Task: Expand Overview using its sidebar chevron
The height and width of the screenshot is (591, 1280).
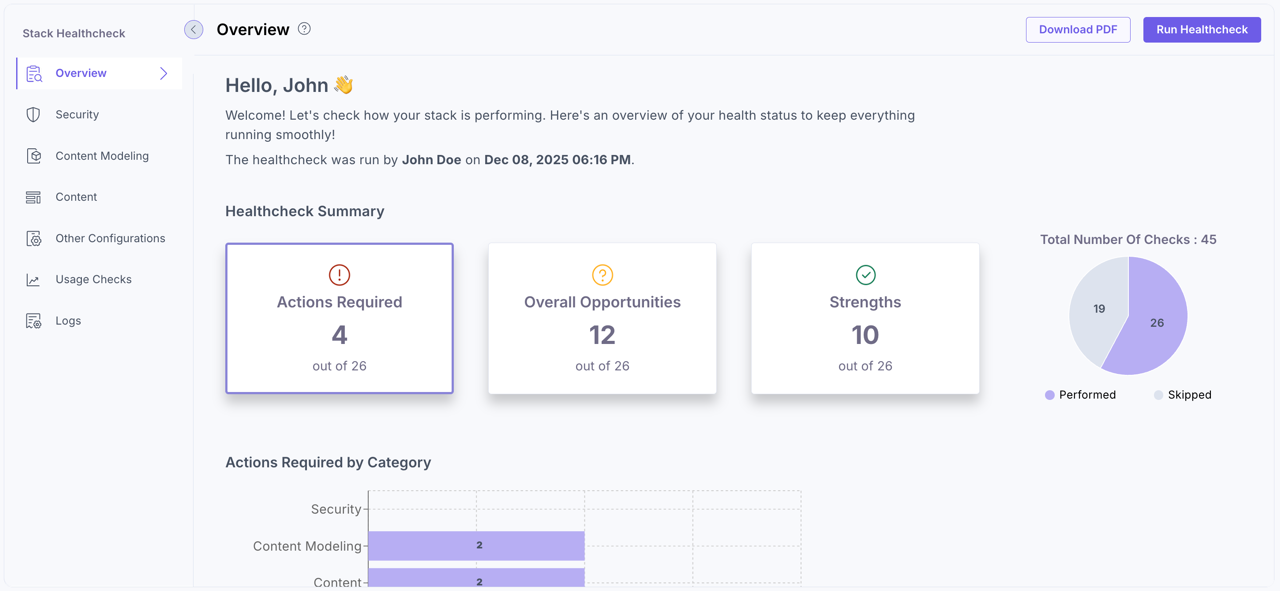Action: [x=164, y=72]
